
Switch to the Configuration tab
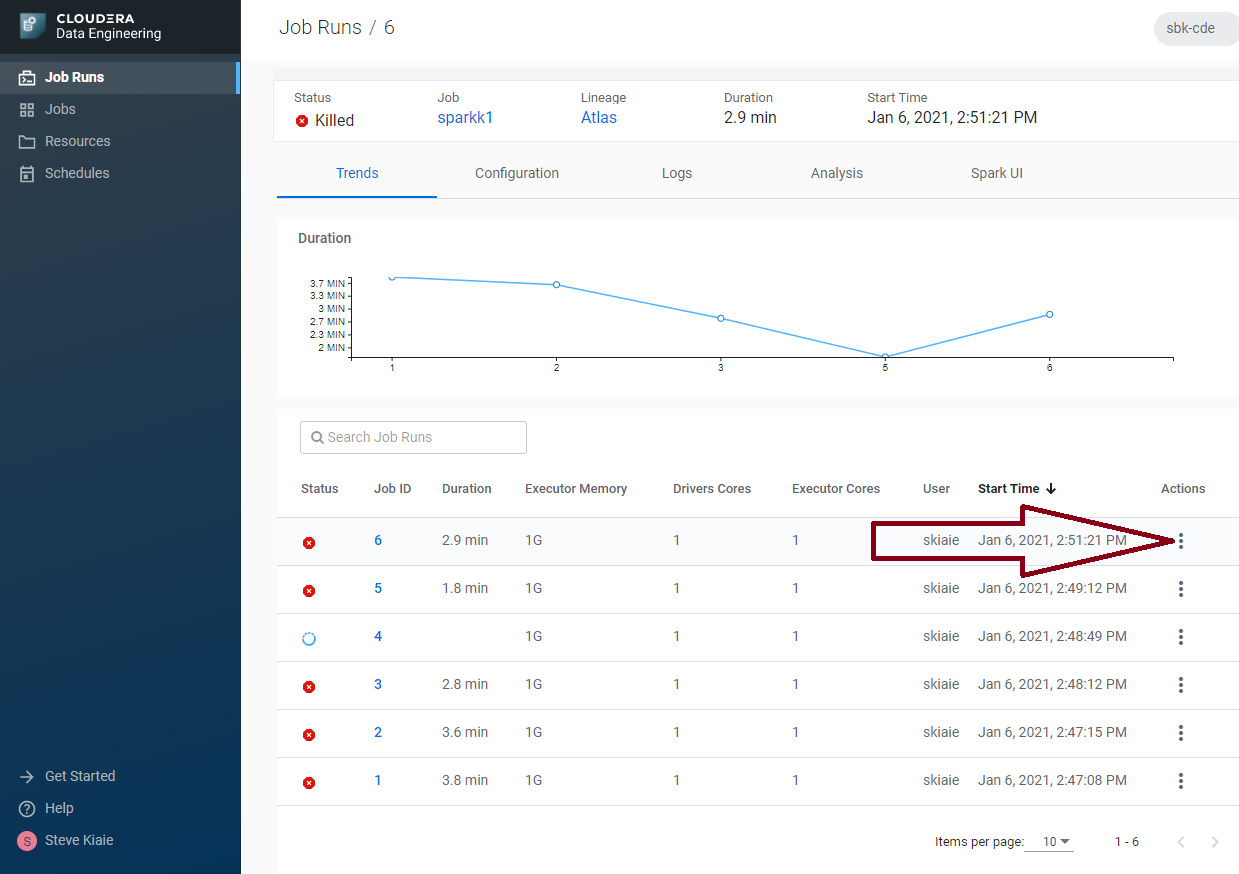click(x=516, y=173)
